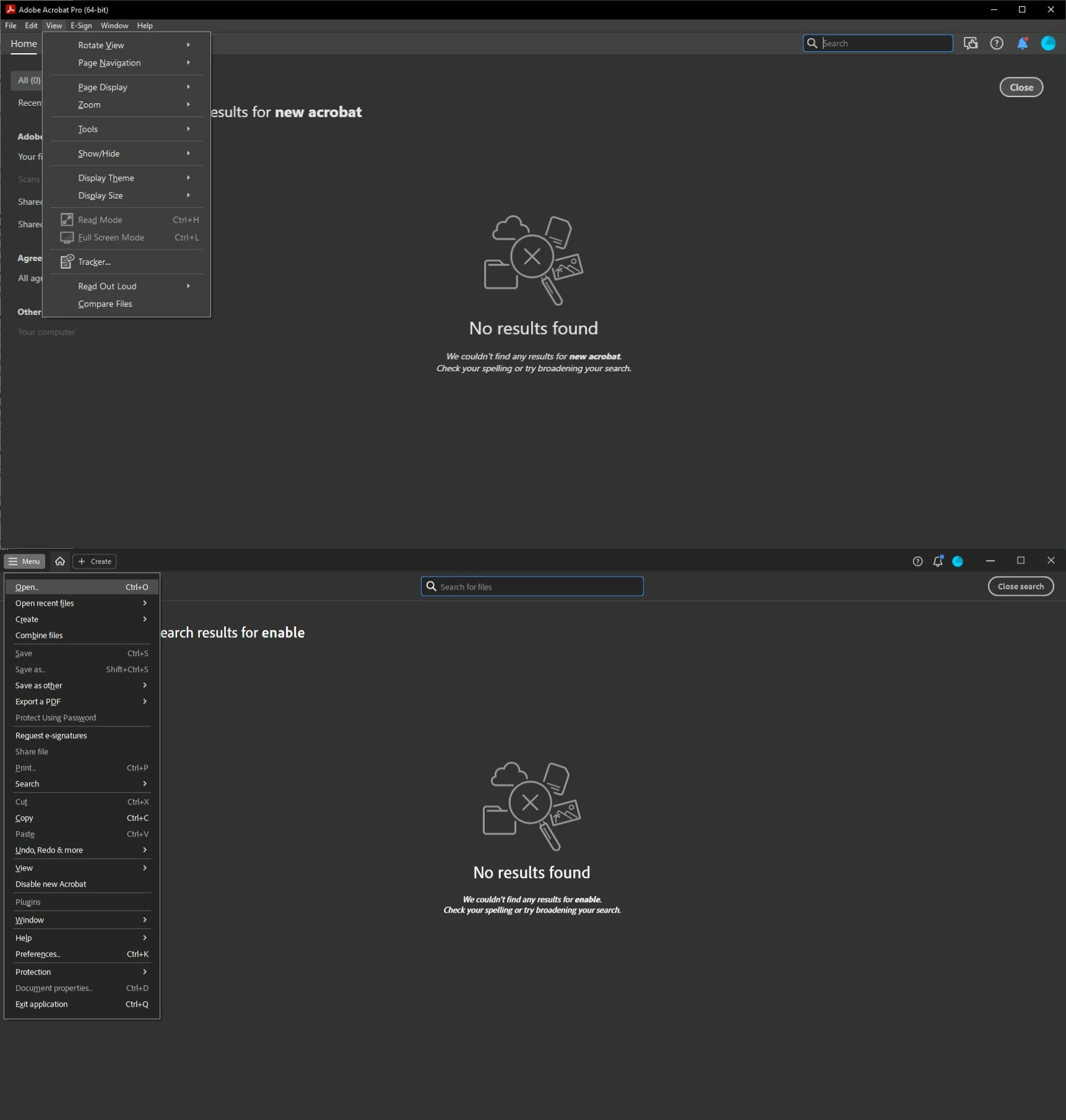Open the E-Sign menu in the menu bar
1066x1120 pixels.
tap(81, 25)
